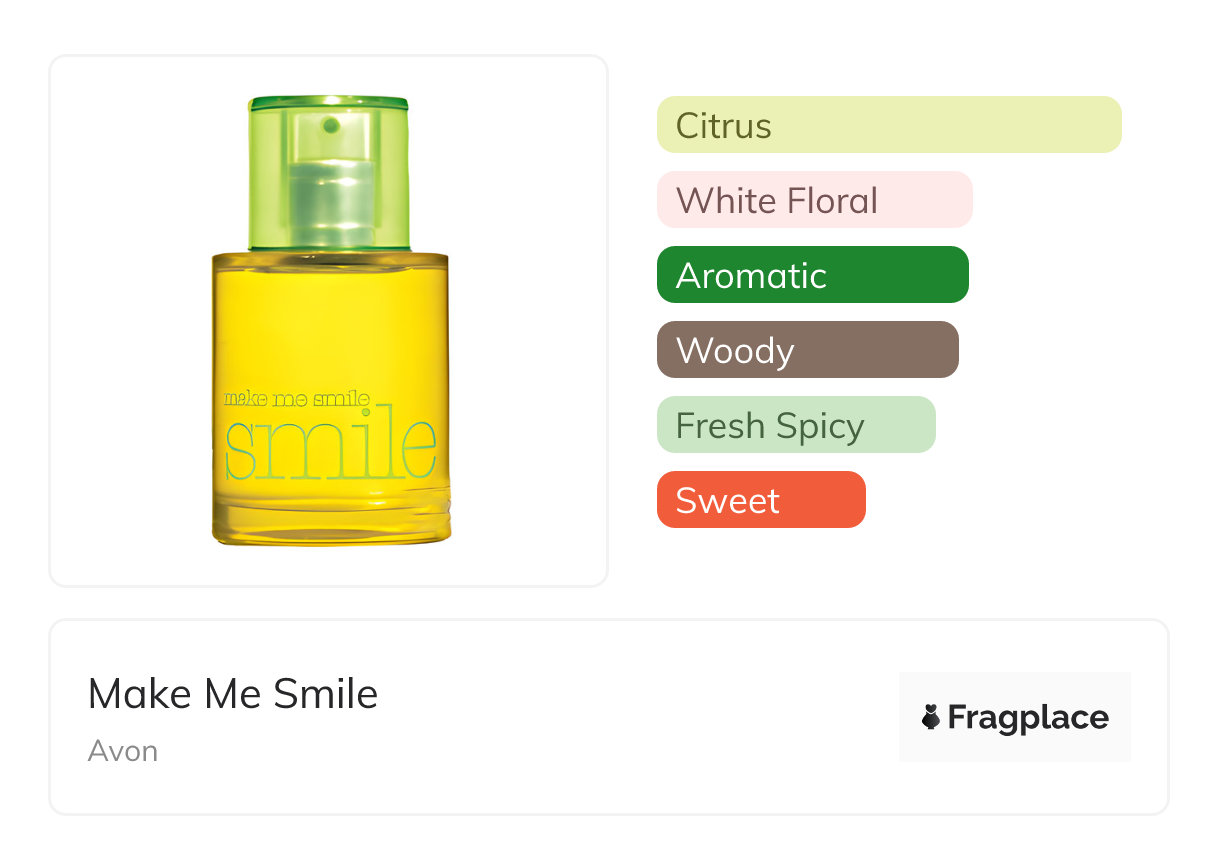Click the orange Sweet accord bar
1218x864 pixels.
tap(760, 500)
